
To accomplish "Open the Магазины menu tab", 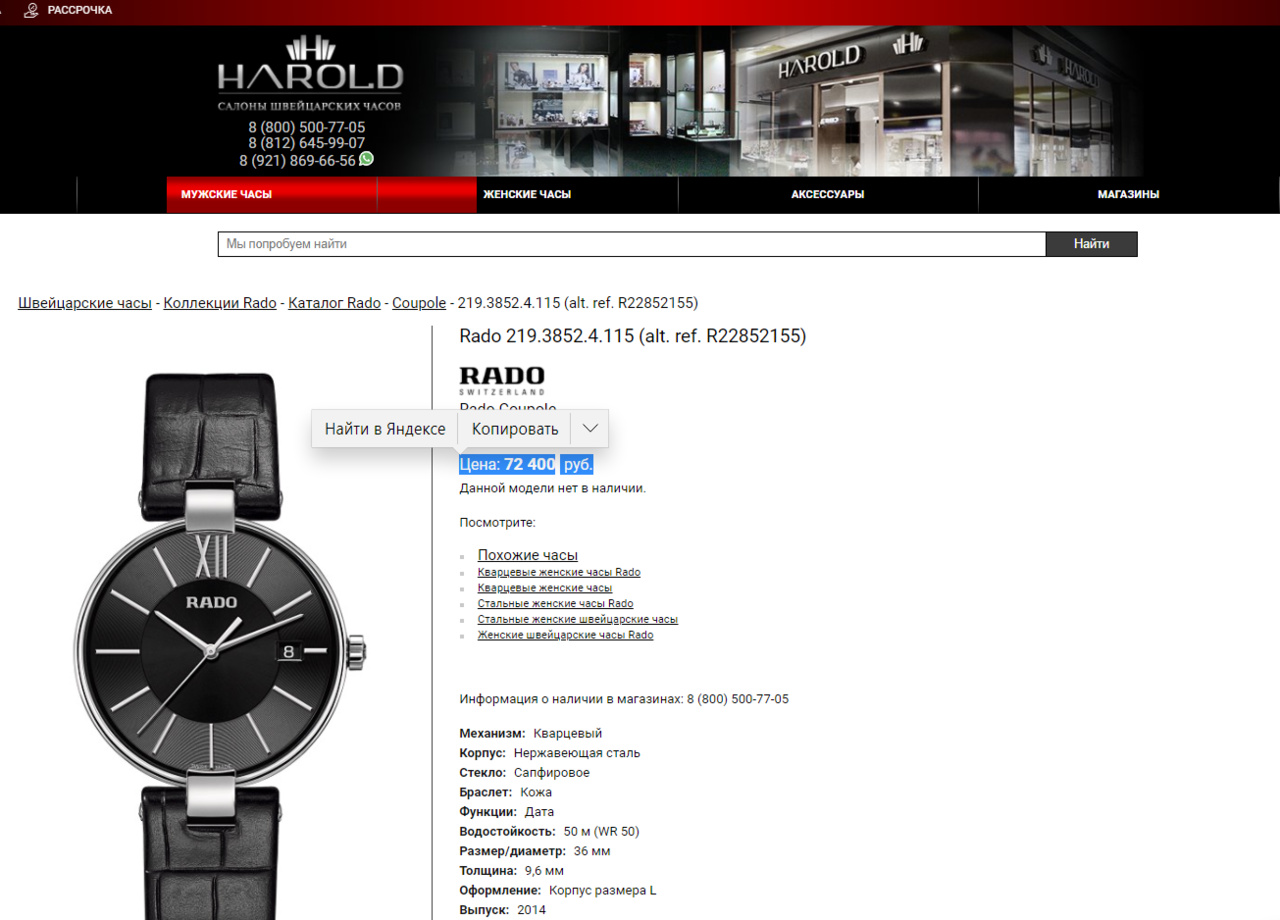I will point(1128,194).
